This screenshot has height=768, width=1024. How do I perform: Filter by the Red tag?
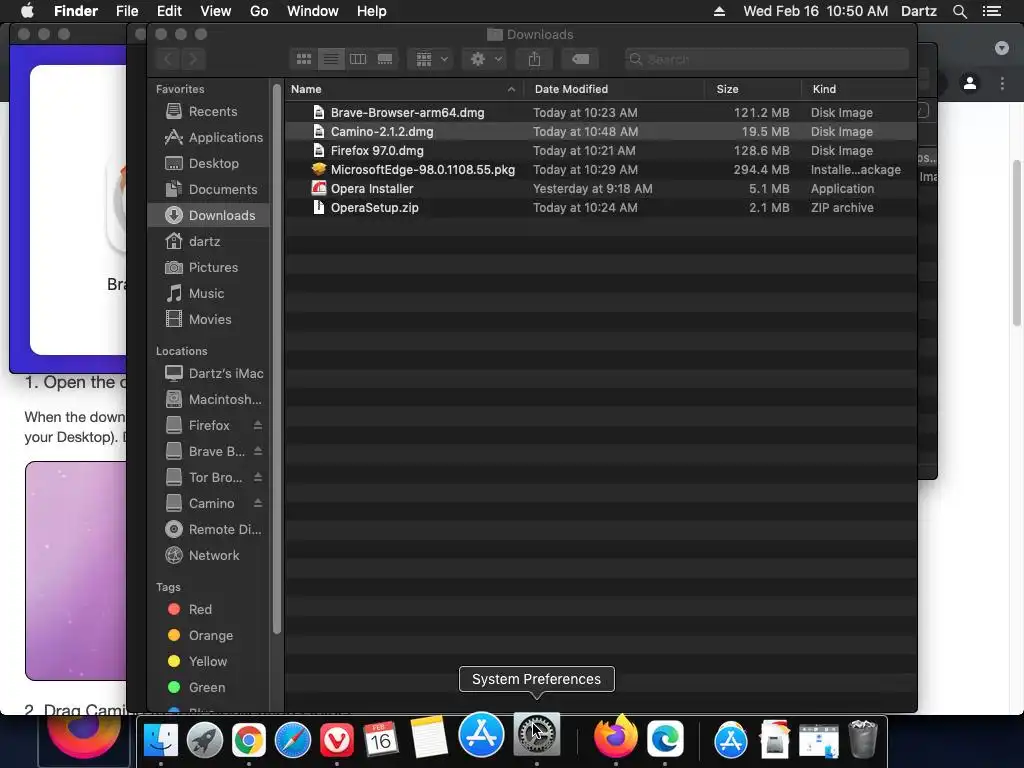[x=208, y=609]
